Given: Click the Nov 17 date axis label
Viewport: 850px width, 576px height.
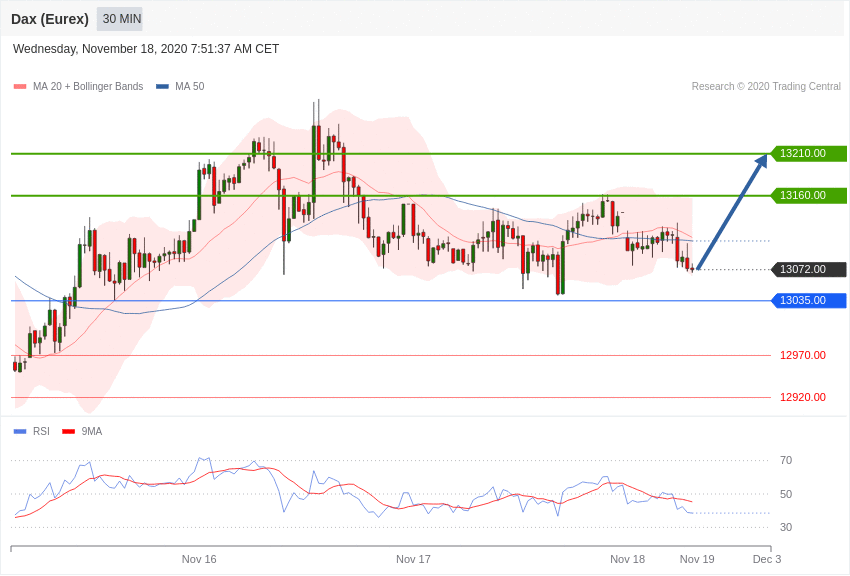Looking at the screenshot, I should pyautogui.click(x=413, y=559).
